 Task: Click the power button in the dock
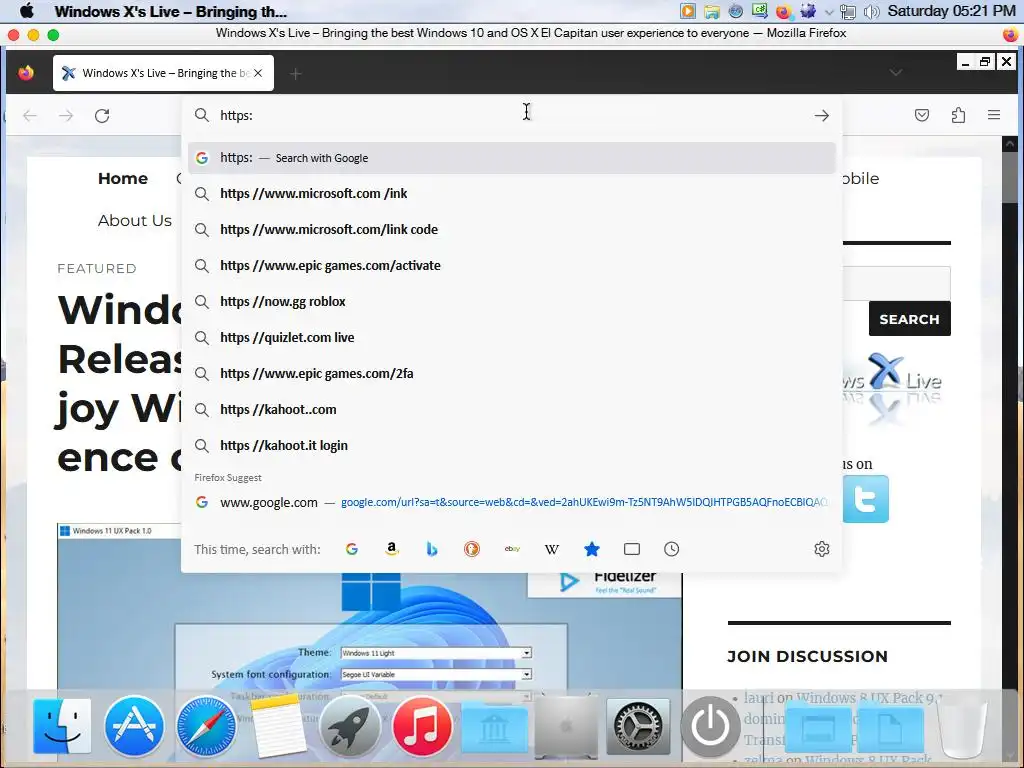[x=711, y=726]
